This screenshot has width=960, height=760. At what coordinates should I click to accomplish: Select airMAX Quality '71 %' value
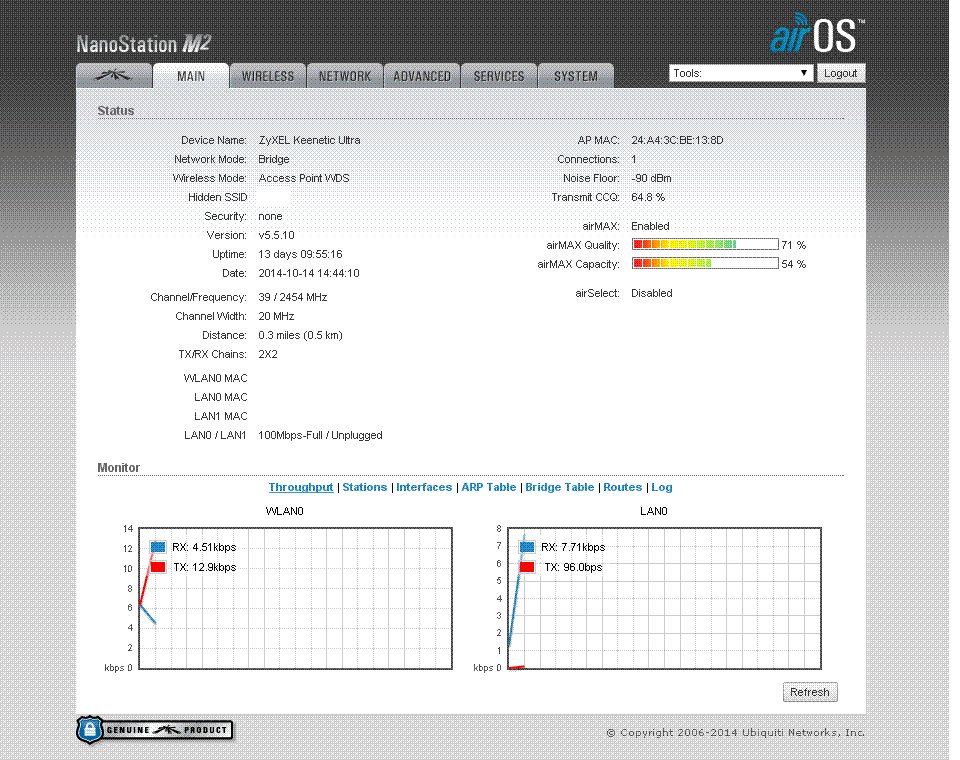click(x=793, y=245)
